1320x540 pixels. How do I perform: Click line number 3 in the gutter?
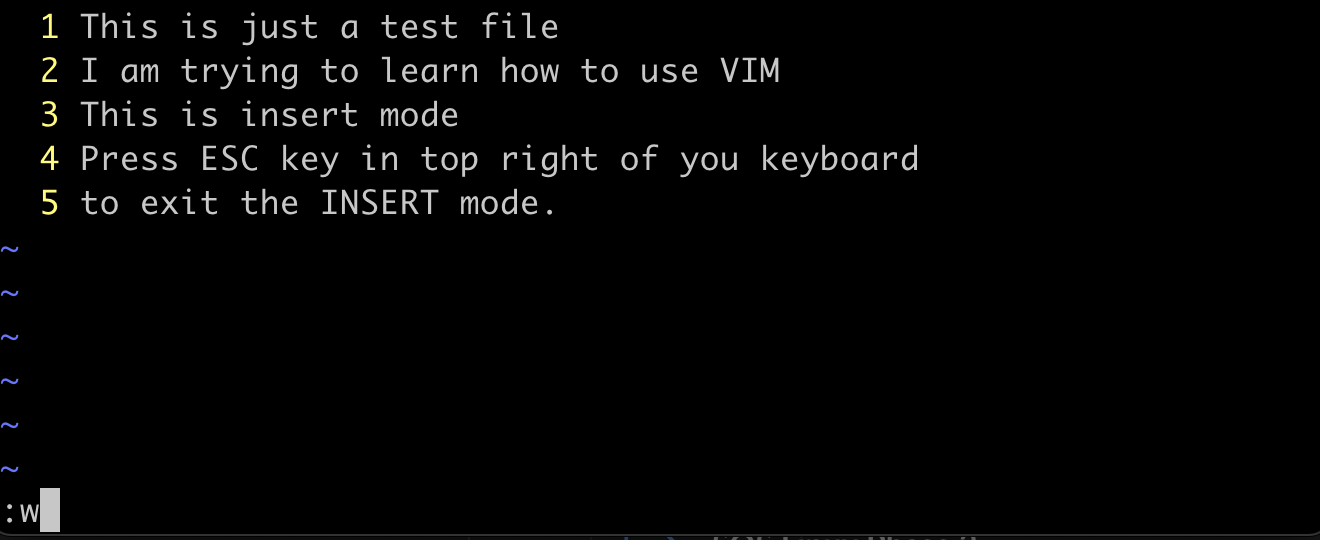(x=49, y=115)
